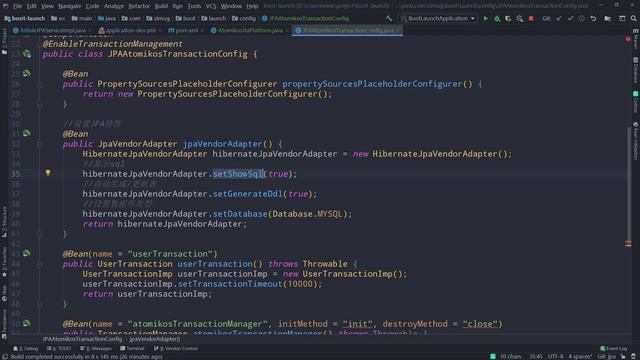The height and width of the screenshot is (360, 640).
Task: Update project from Git (blue arrow)
Action: pyautogui.click(x=559, y=18)
